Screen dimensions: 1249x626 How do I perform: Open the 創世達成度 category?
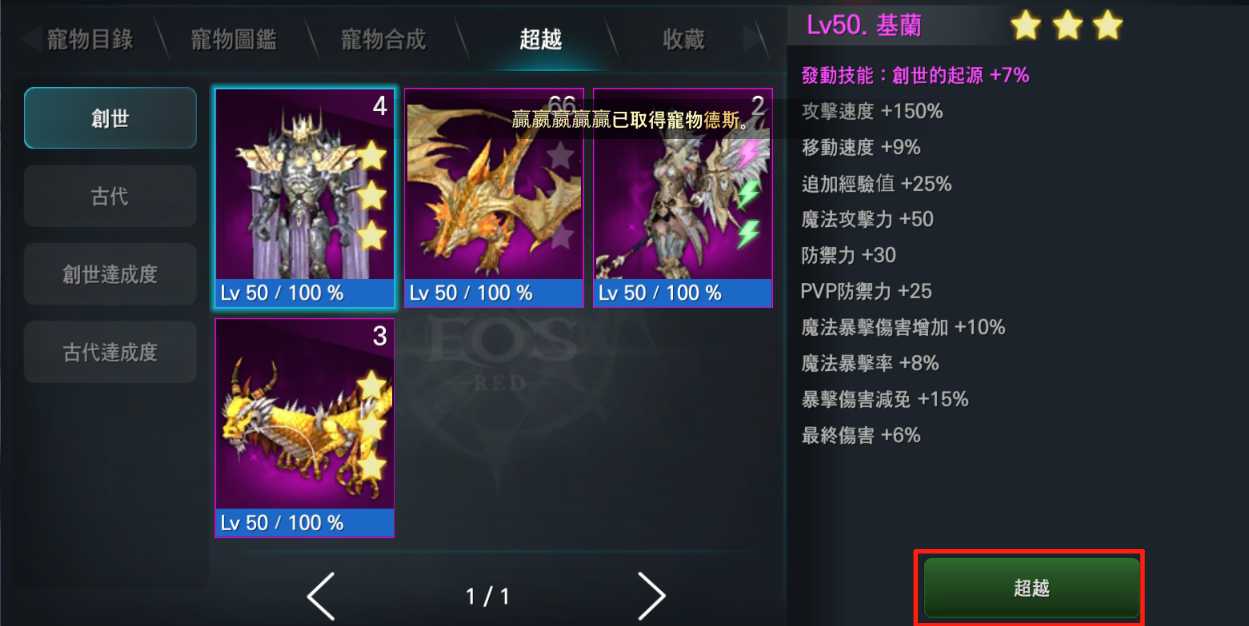(x=110, y=274)
